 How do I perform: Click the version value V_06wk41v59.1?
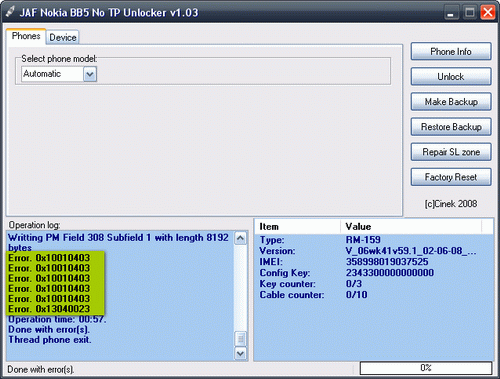click(411, 251)
